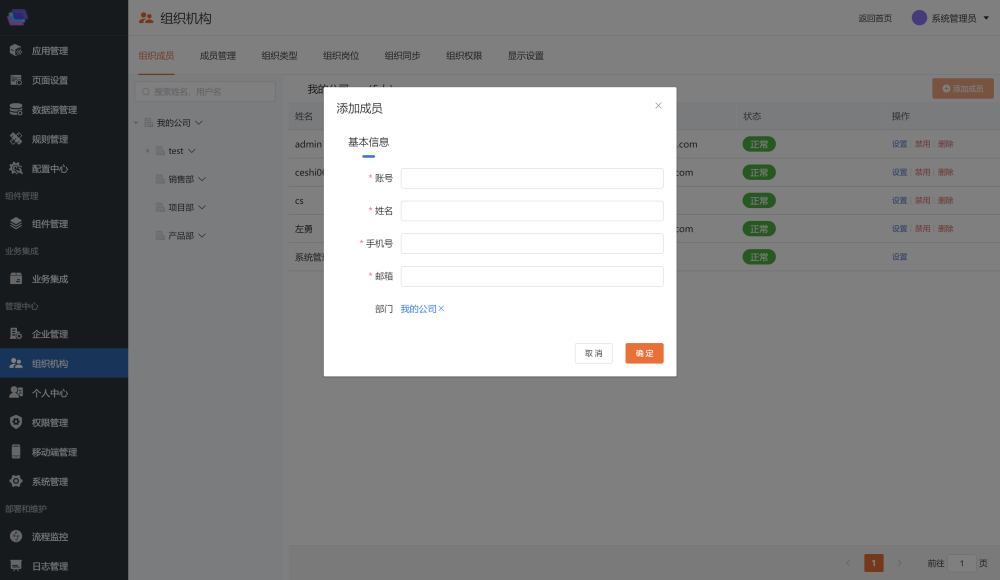Open 数据源管理 via its database icon
The image size is (1000, 580).
point(16,110)
